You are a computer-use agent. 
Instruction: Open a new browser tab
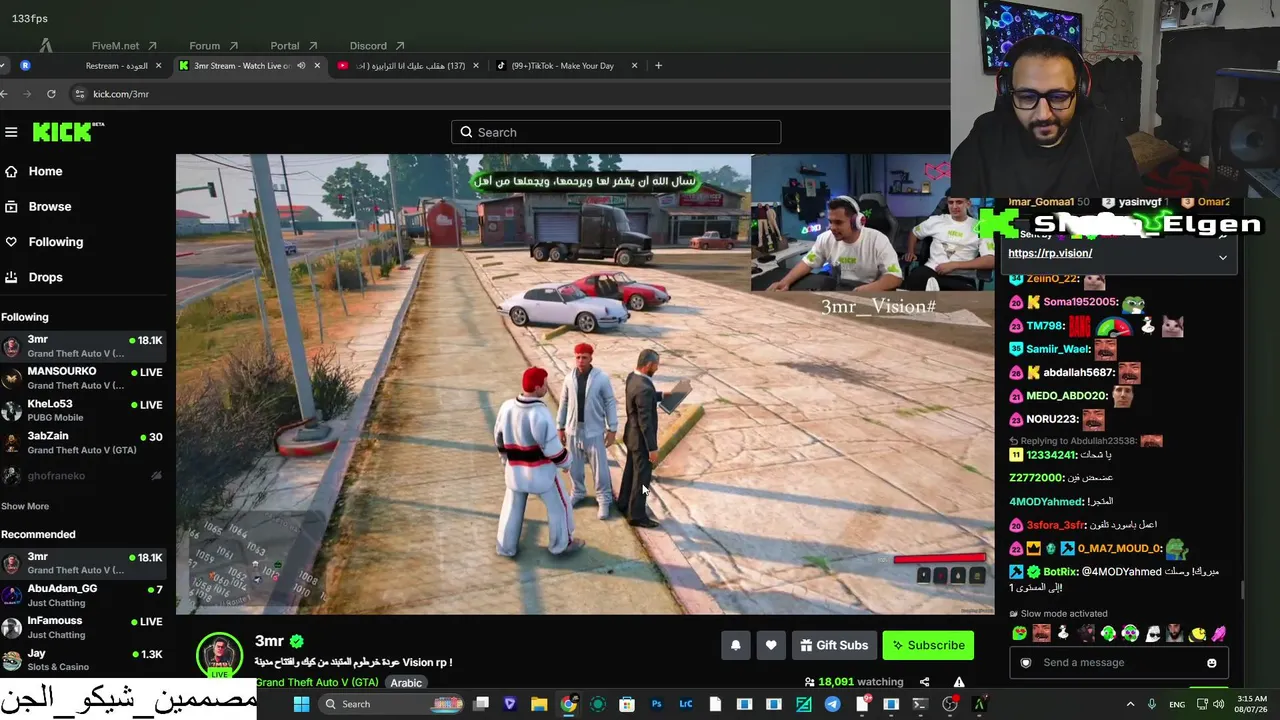(x=658, y=66)
